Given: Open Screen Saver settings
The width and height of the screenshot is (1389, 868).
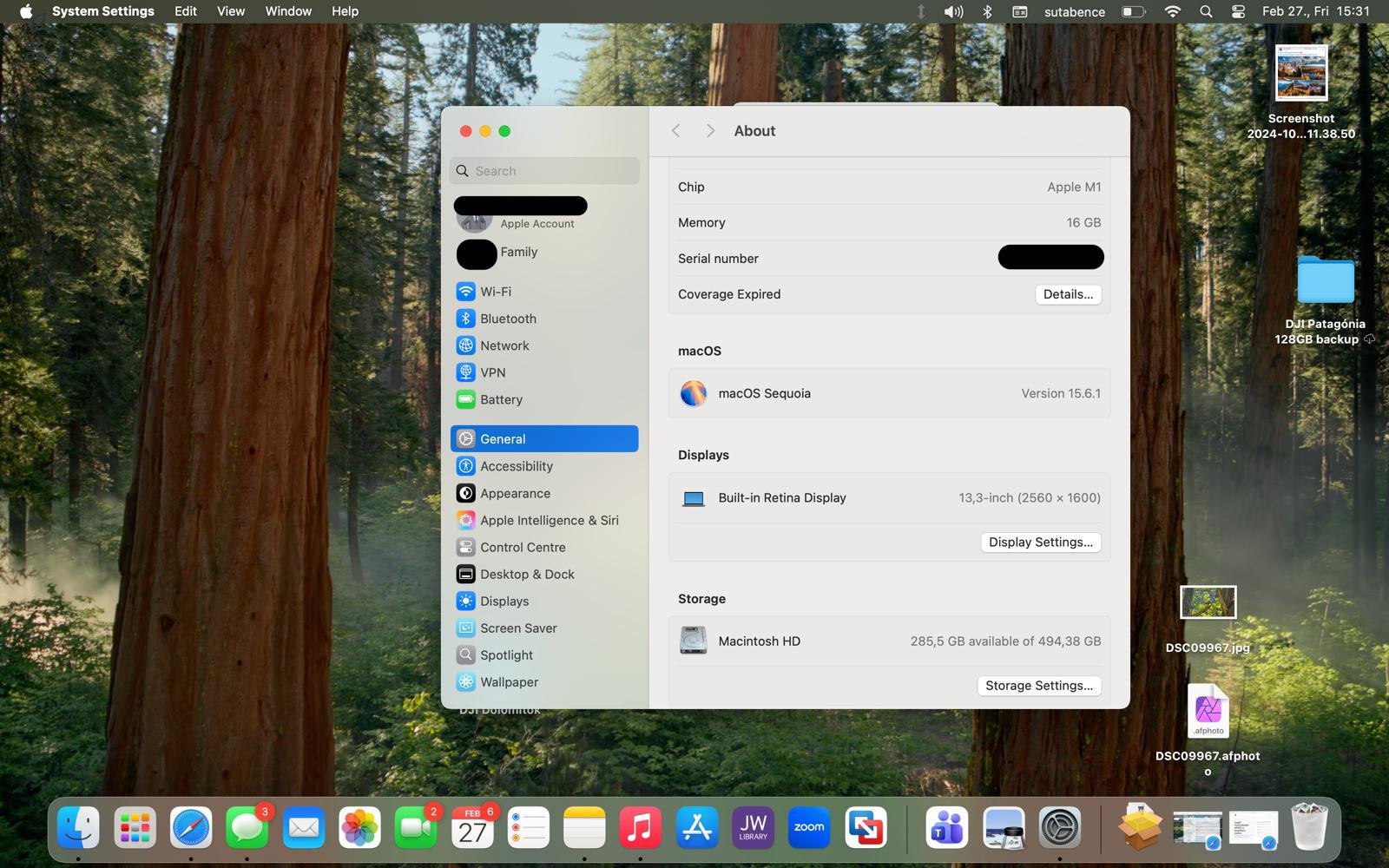Looking at the screenshot, I should click(x=518, y=628).
